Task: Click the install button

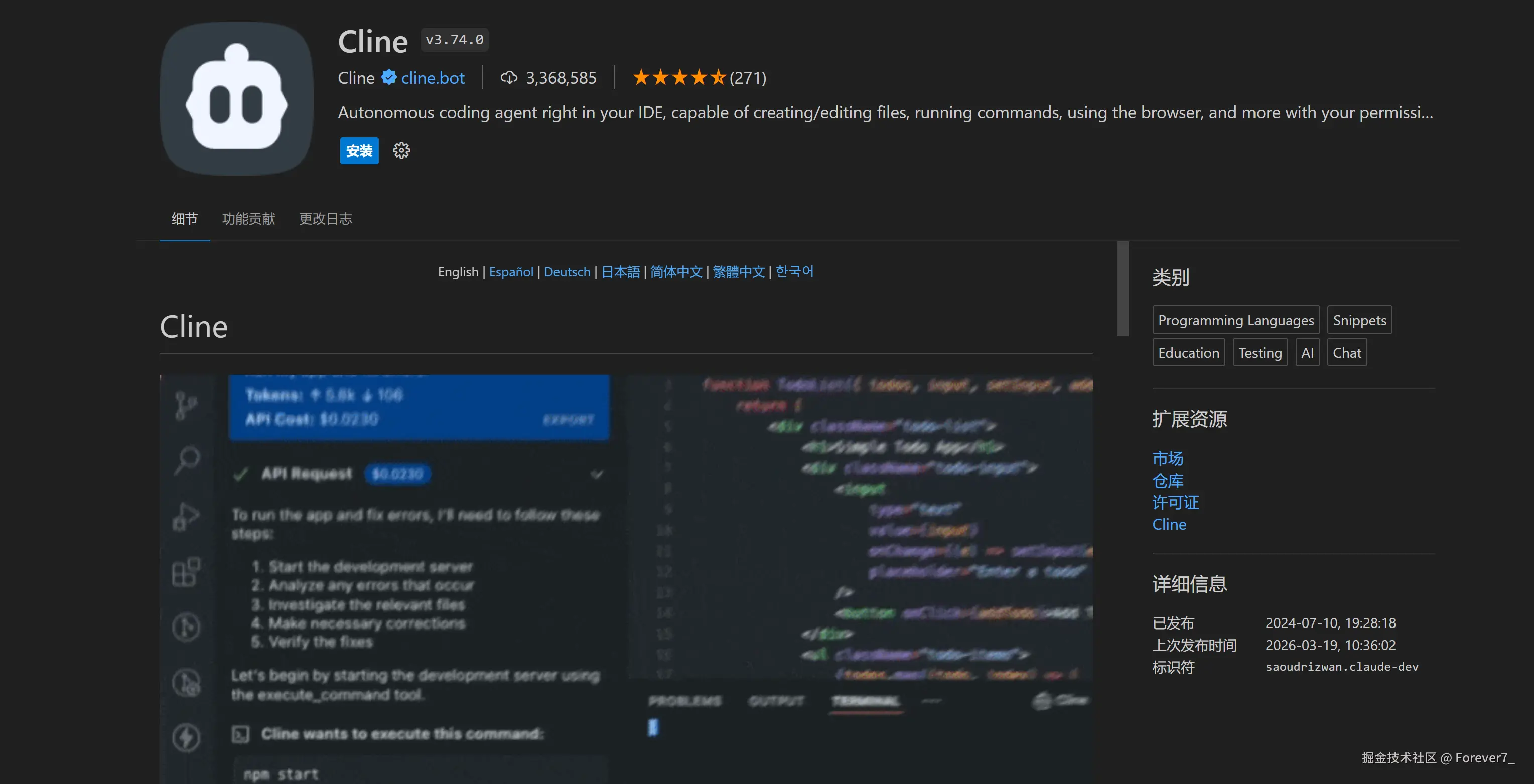Action: (x=359, y=150)
